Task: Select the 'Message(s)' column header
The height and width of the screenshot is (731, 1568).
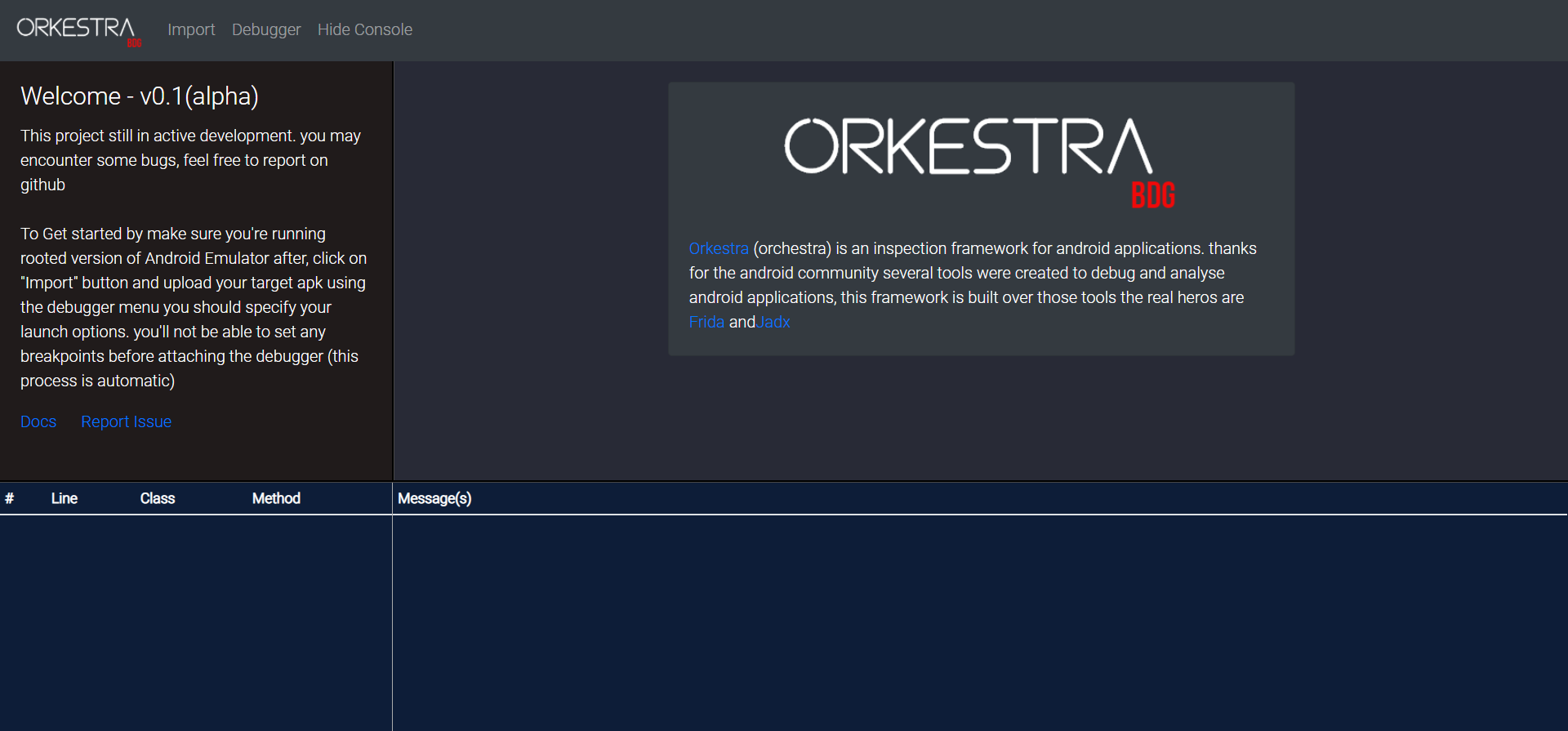Action: click(x=434, y=498)
